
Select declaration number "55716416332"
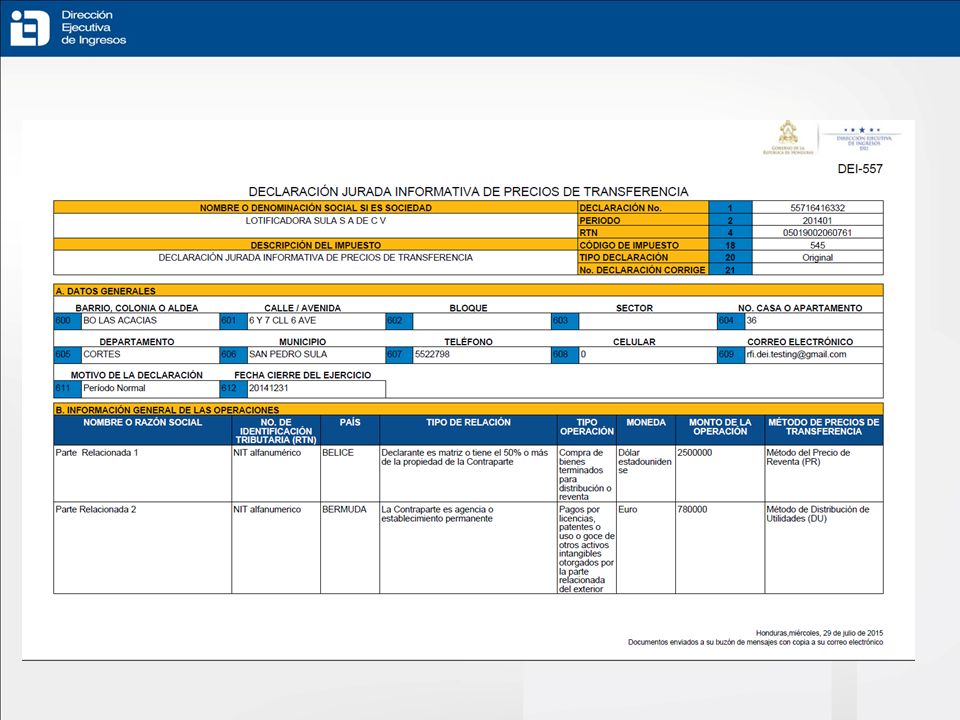click(817, 208)
